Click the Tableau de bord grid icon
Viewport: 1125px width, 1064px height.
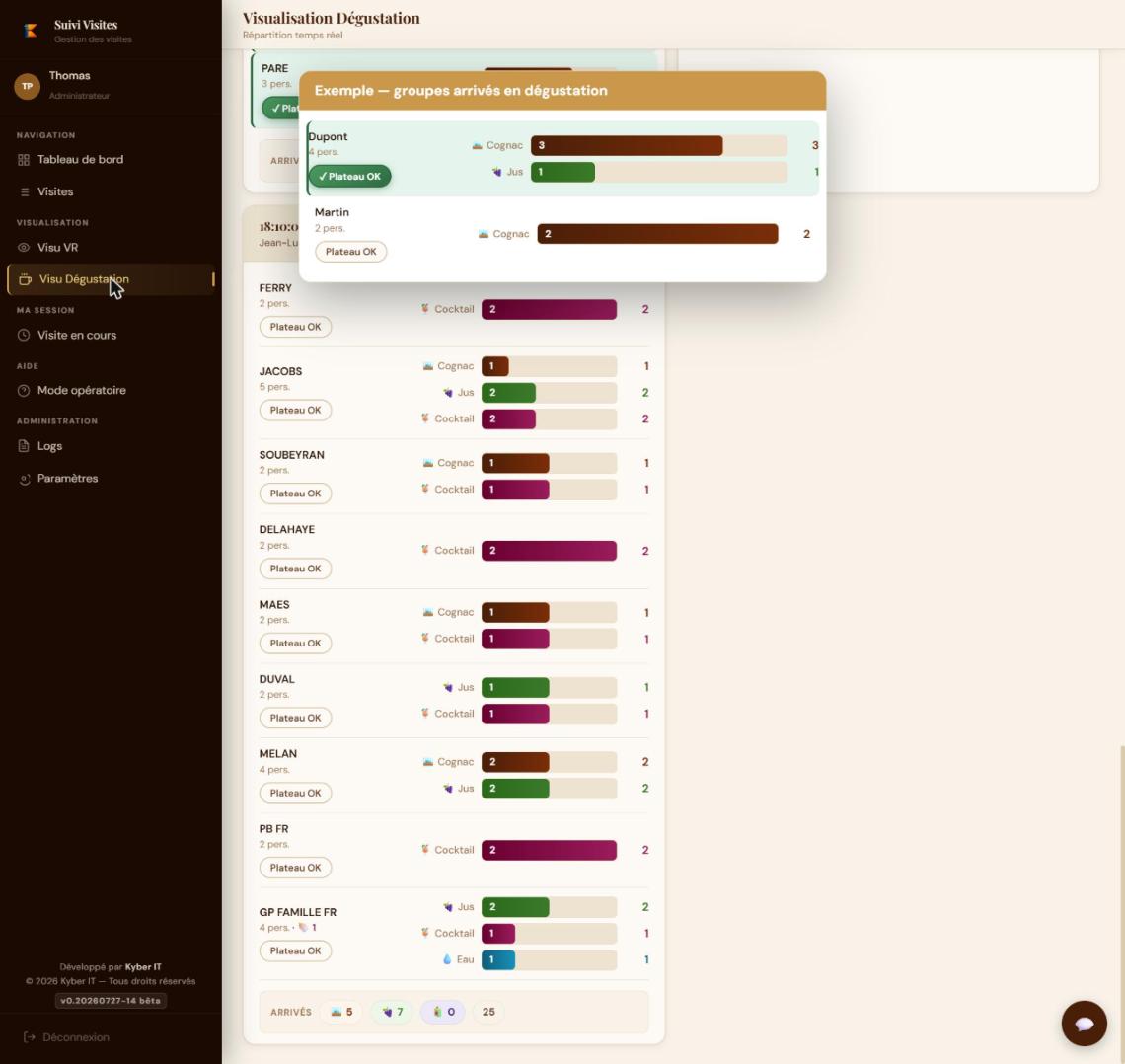click(24, 160)
